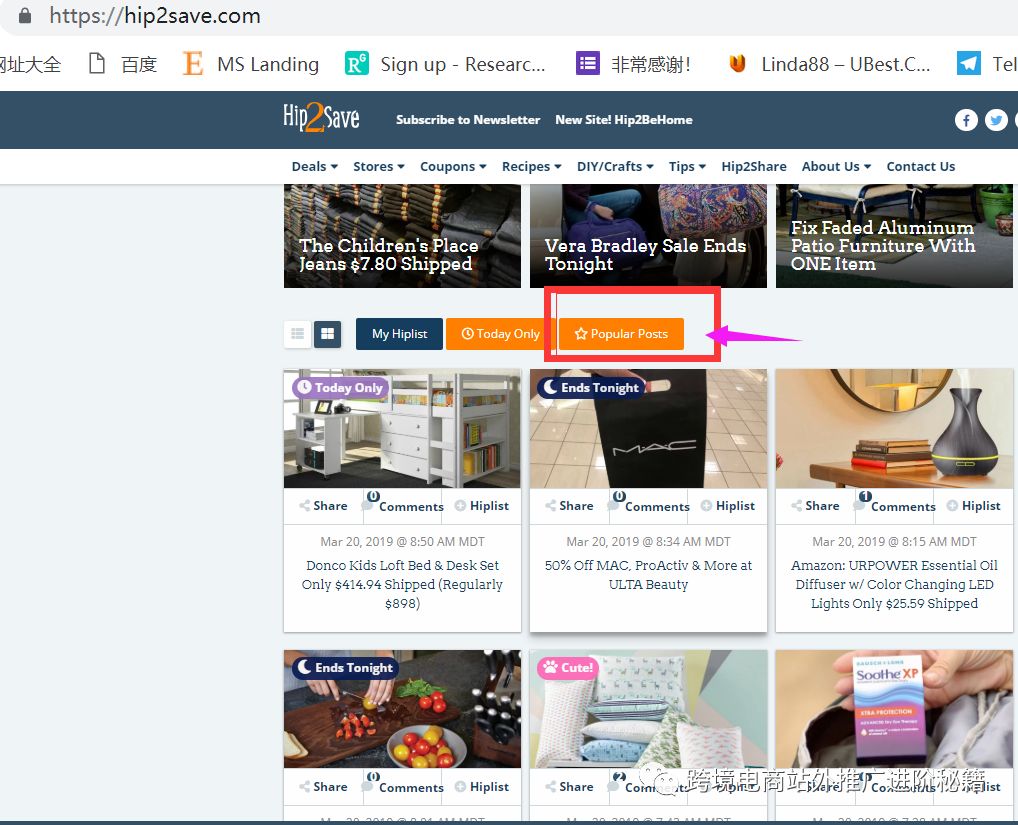Click the Cute! pink badge
The image size is (1018, 825).
568,668
